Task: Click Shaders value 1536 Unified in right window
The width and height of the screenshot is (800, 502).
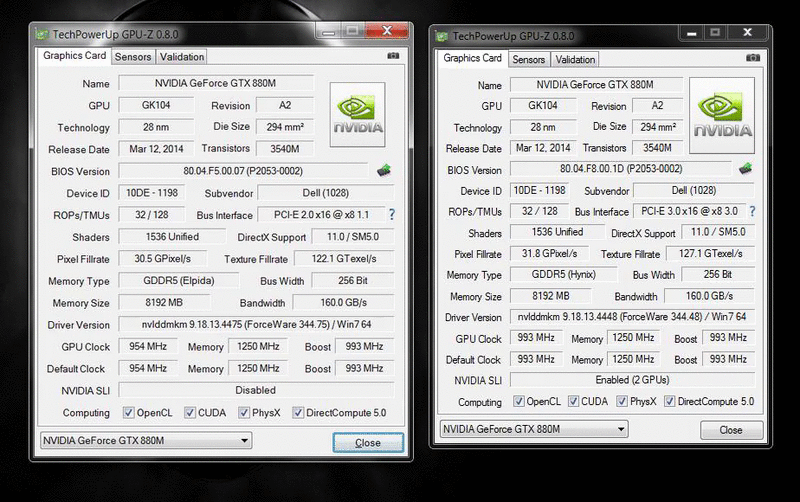Action: 557,232
